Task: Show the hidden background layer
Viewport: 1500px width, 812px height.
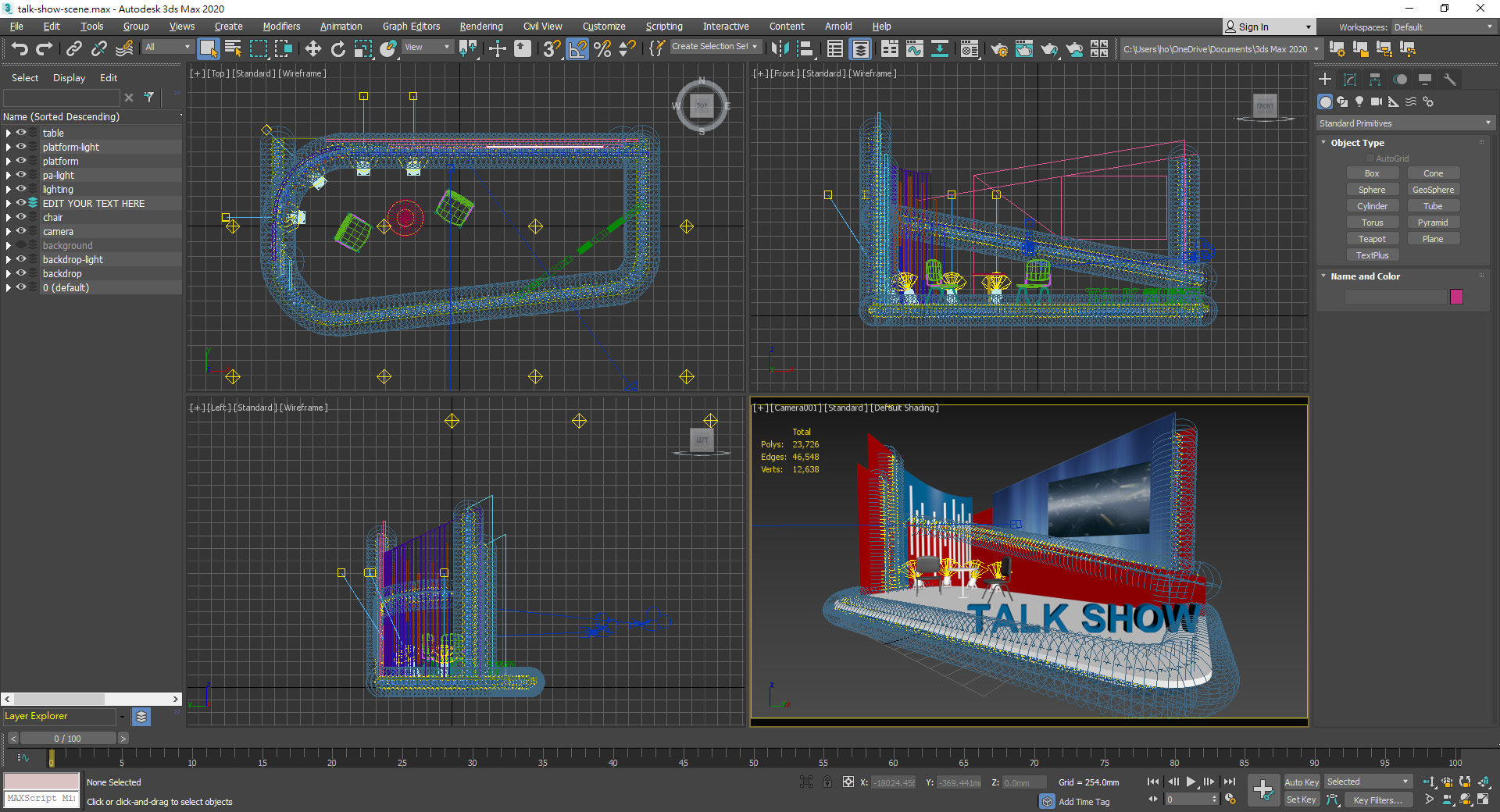Action: [21, 245]
